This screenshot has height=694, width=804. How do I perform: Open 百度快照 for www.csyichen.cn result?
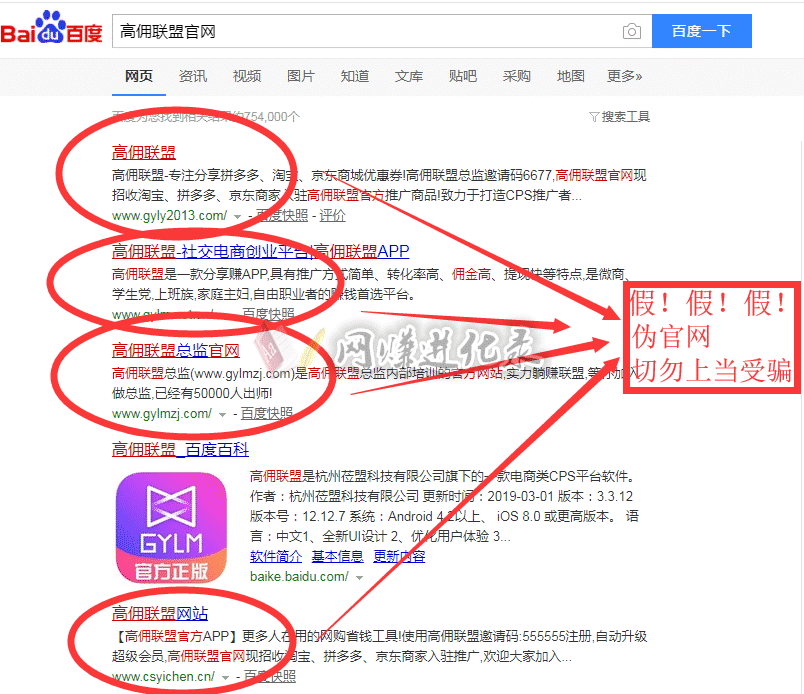[270, 677]
